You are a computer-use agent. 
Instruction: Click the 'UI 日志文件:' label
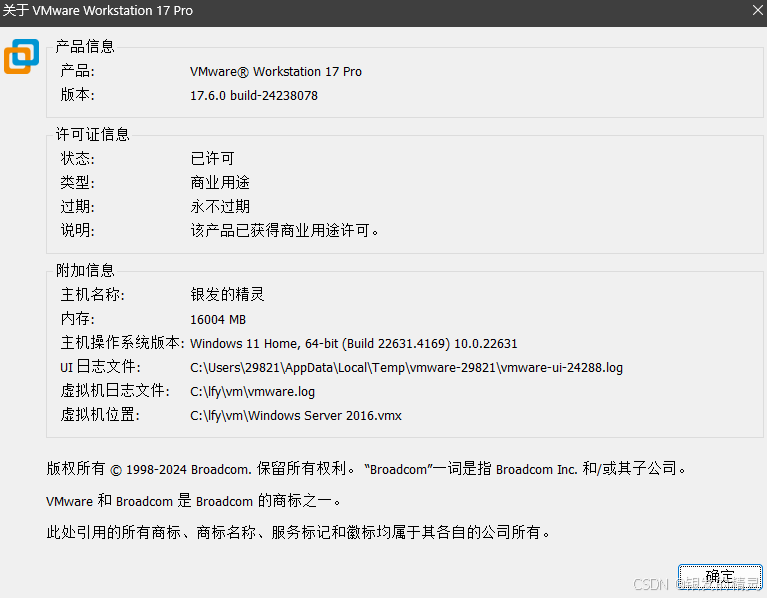pos(100,367)
